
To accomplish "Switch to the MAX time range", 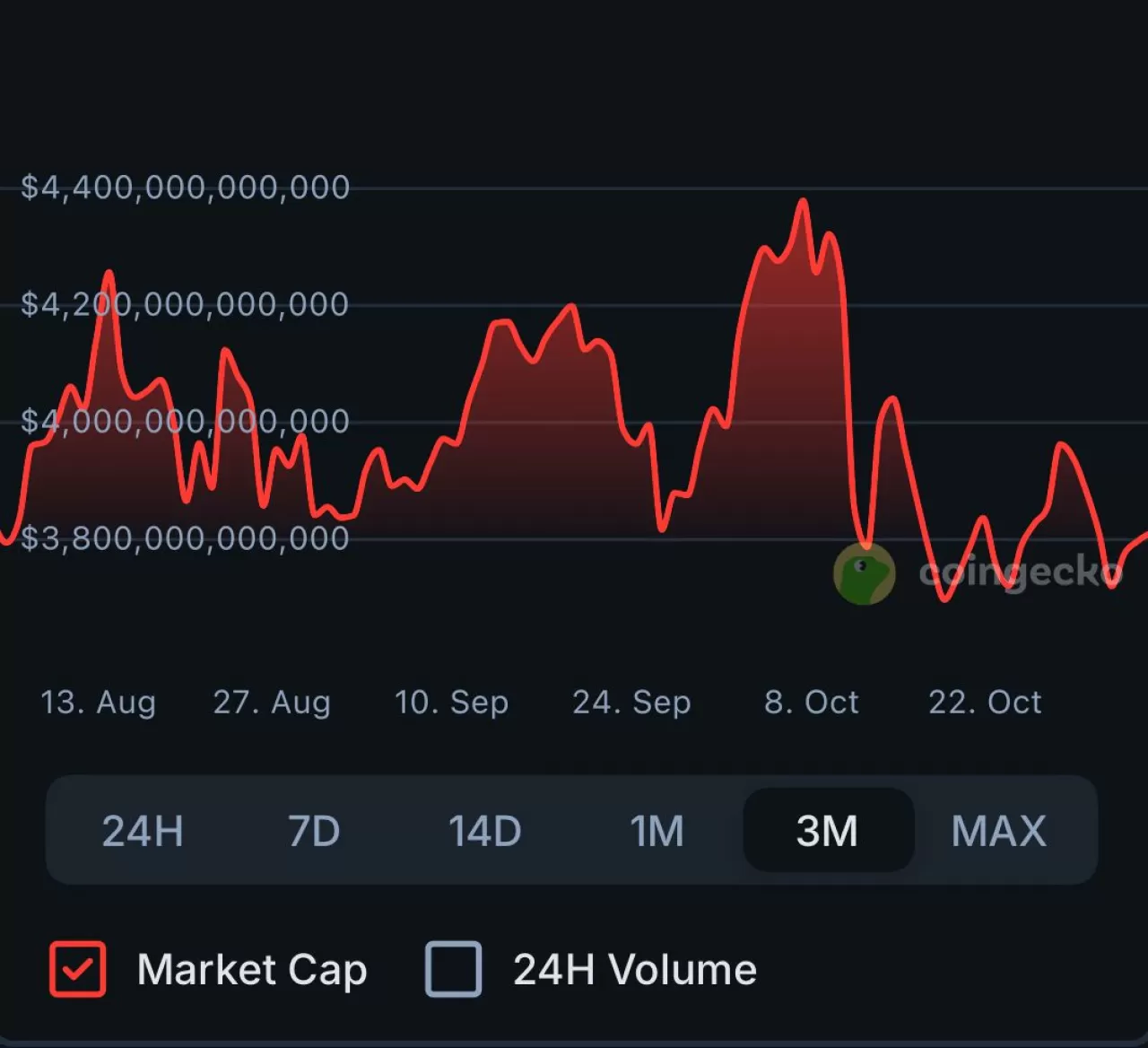I will 998,831.
